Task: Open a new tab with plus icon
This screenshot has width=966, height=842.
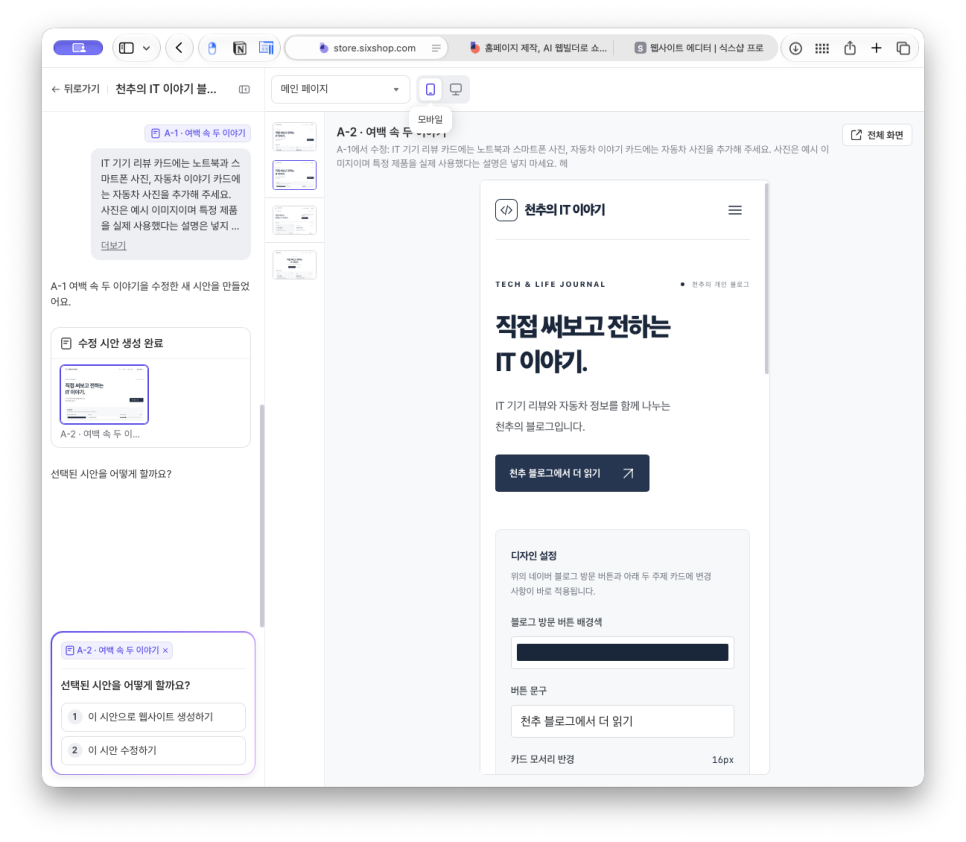Action: point(876,47)
